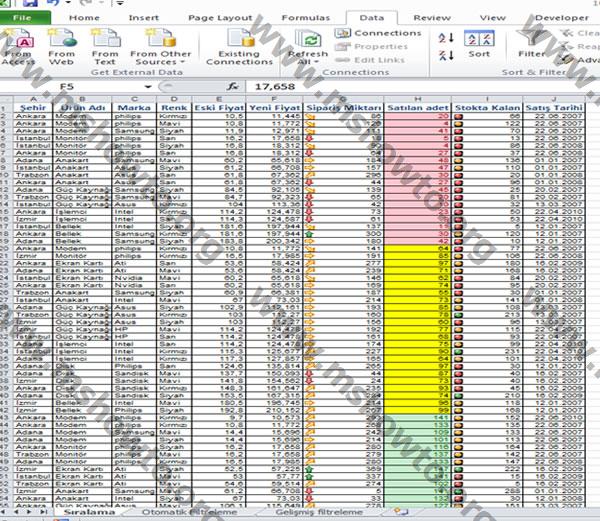Click the green Satılan adet cell in row 50
Image resolution: width=600 pixels, height=521 pixels.
point(417,469)
